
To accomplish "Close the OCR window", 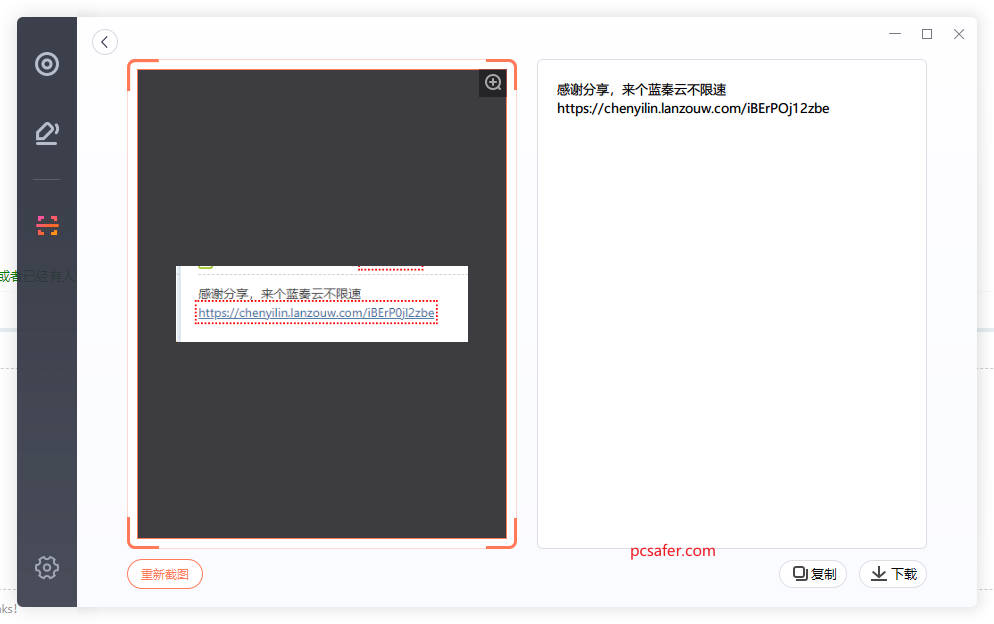I will (959, 34).
